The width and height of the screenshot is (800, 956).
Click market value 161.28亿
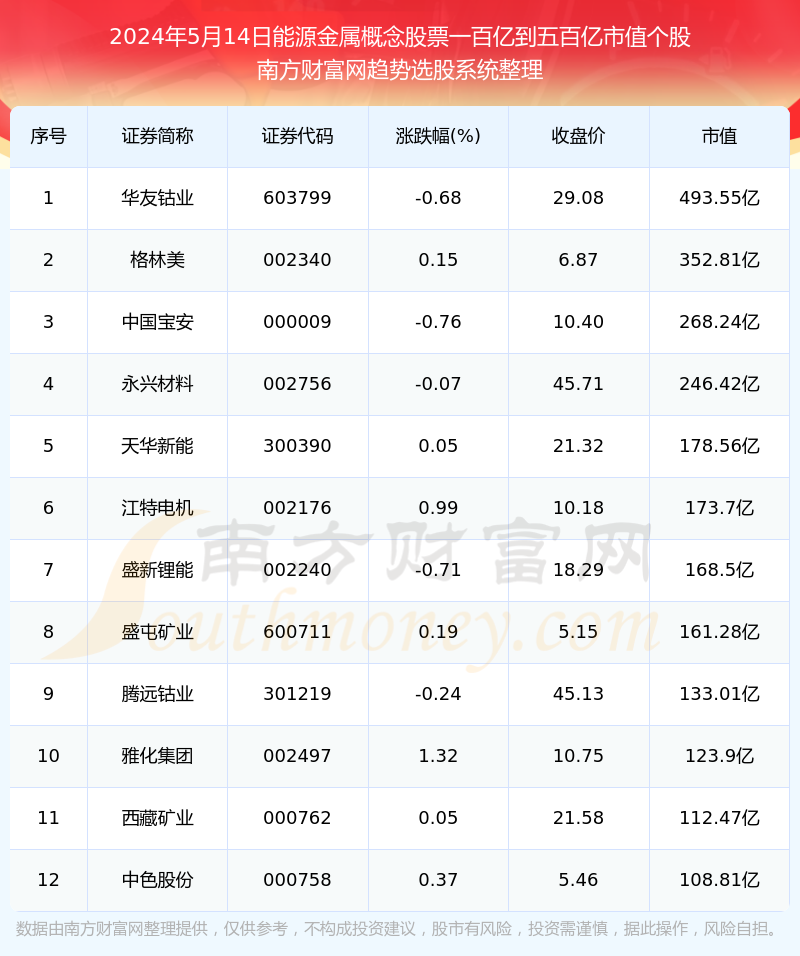click(x=720, y=632)
